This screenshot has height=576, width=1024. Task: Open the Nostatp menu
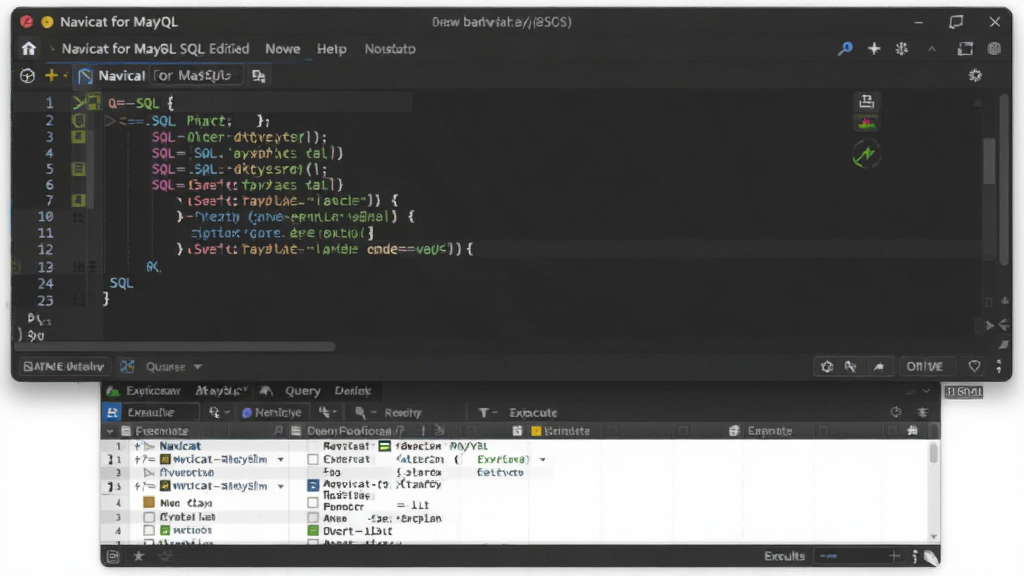390,49
